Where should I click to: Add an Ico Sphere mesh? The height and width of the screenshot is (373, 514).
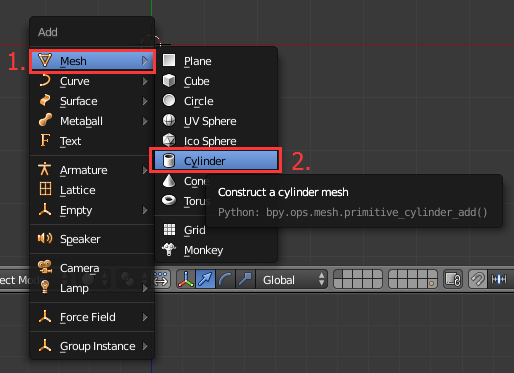pyautogui.click(x=216, y=141)
